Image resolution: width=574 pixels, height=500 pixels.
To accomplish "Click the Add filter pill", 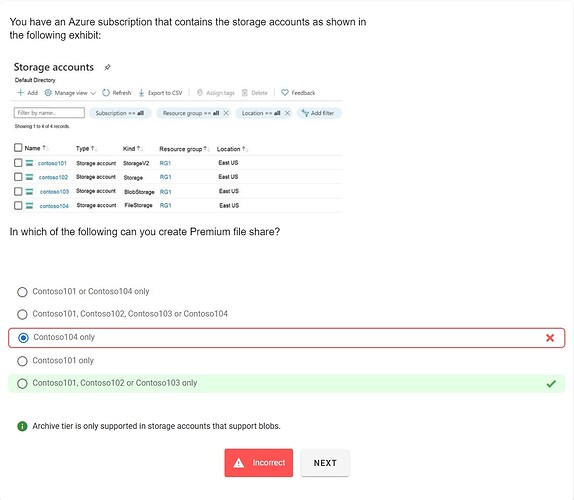I will [318, 113].
